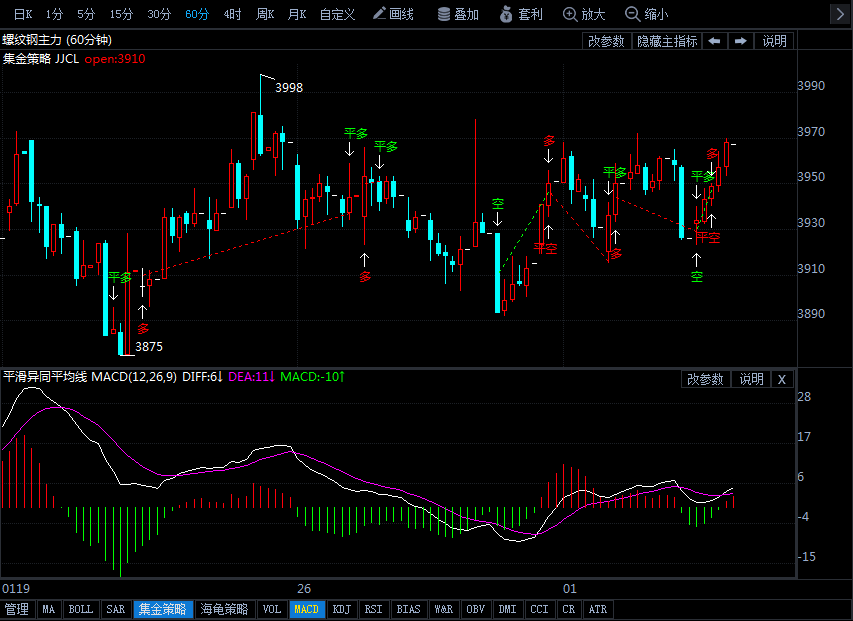
Task: Click the 套利 arbitrage icon
Action: [x=521, y=14]
